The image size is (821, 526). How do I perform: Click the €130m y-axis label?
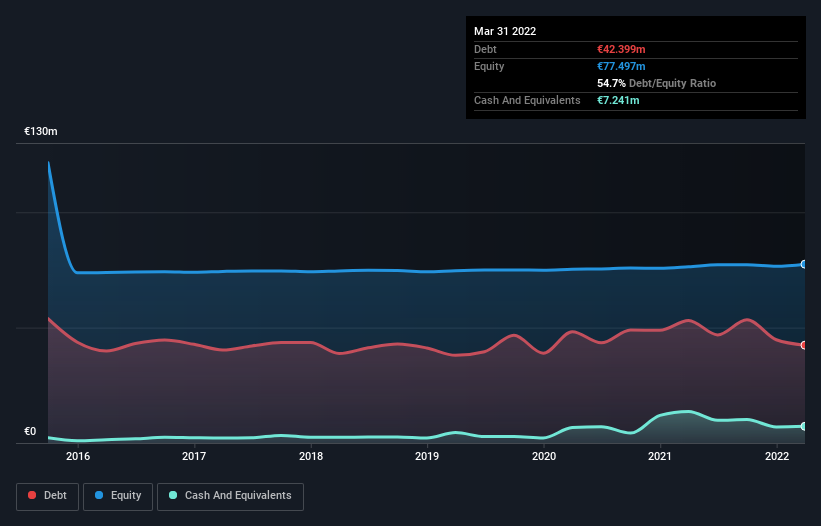41,131
